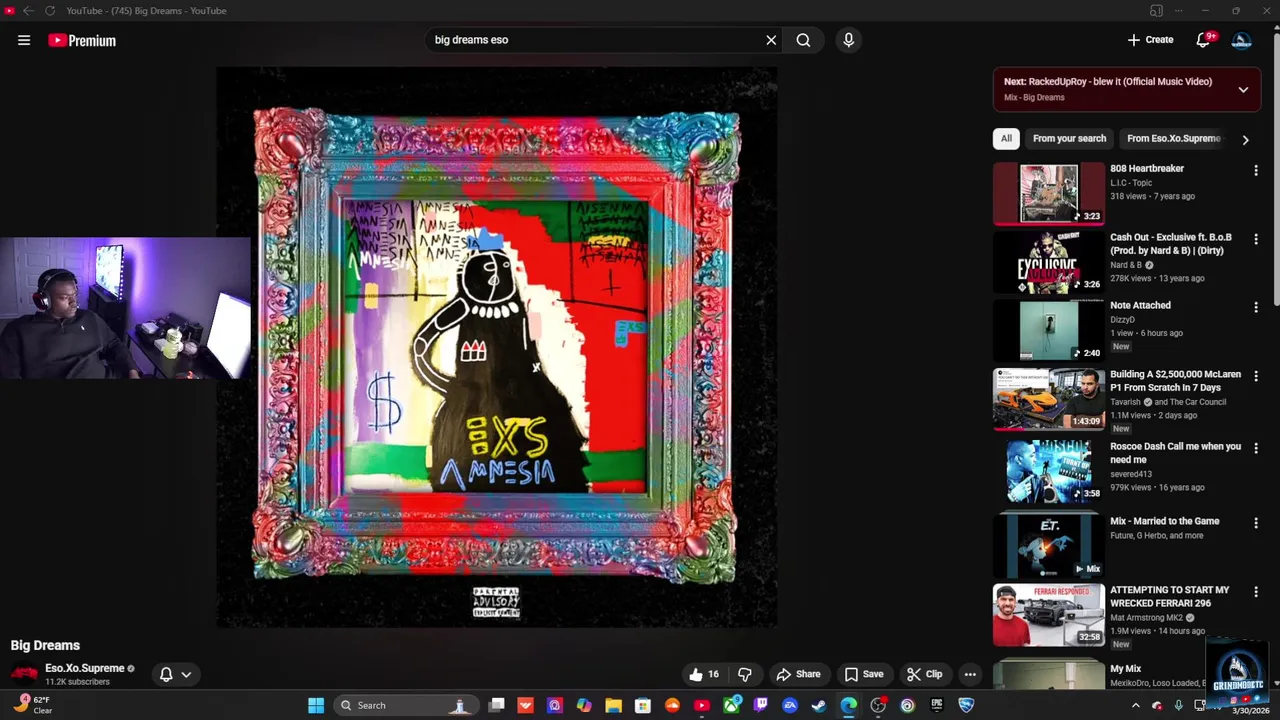Screen dimensions: 1280x720
Task: Open the Create menu
Action: tap(1150, 40)
